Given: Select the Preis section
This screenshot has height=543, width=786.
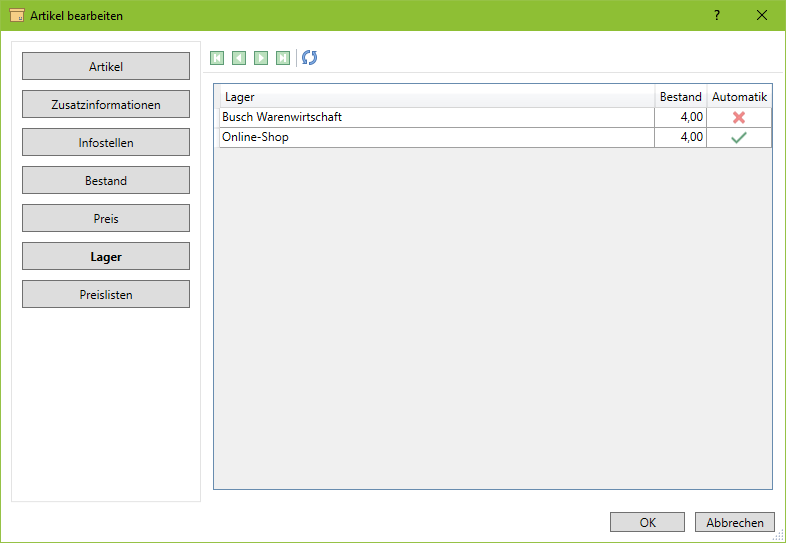Looking at the screenshot, I should pos(106,219).
